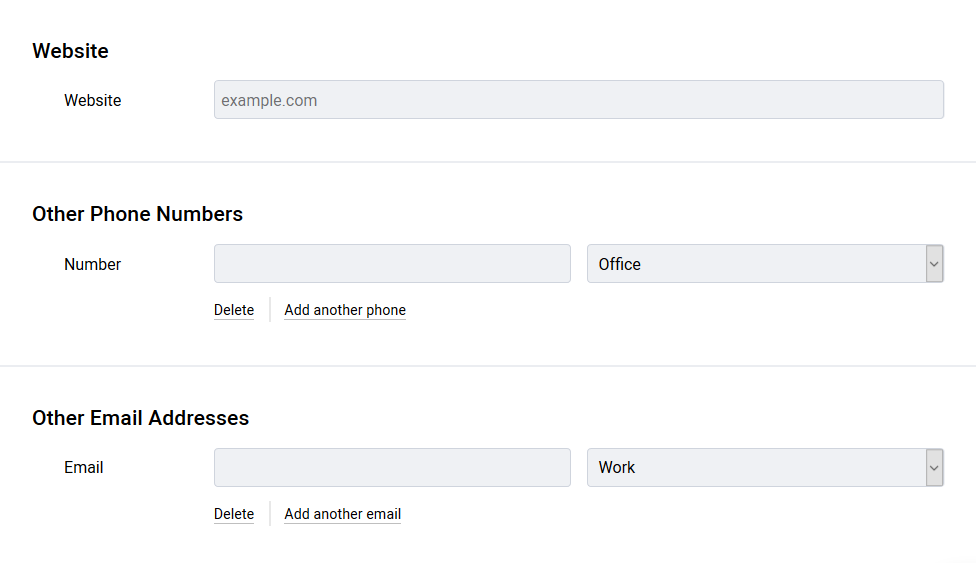Viewport: 976px width, 563px height.
Task: Click the Website field label
Action: pyautogui.click(x=93, y=100)
